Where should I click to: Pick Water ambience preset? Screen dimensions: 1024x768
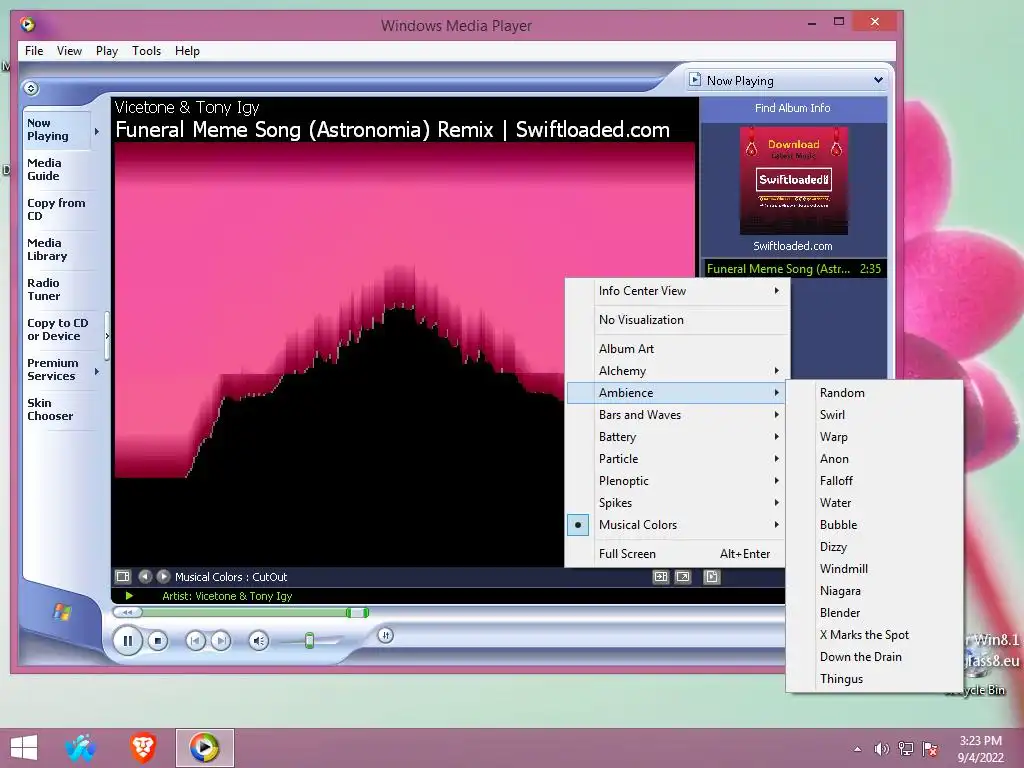click(874, 503)
